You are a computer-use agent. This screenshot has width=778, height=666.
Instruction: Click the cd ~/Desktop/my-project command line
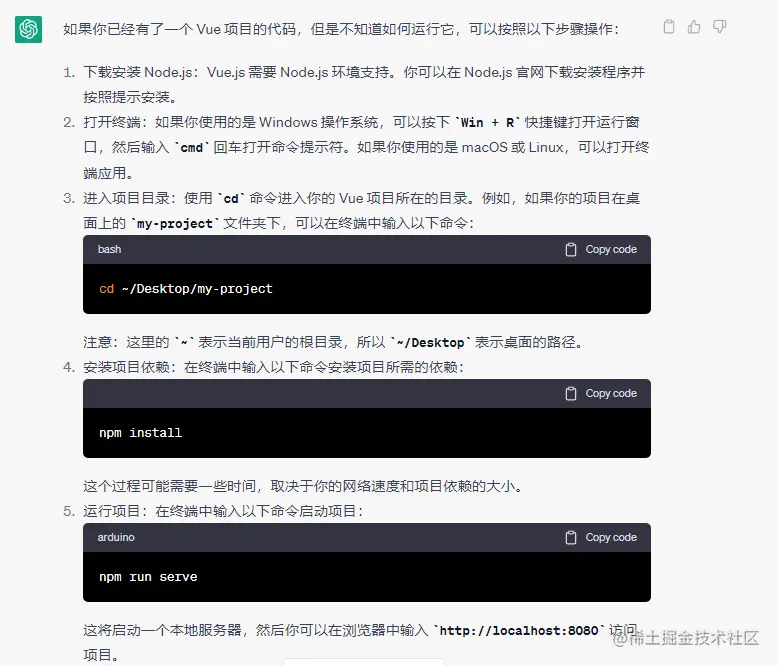point(186,289)
